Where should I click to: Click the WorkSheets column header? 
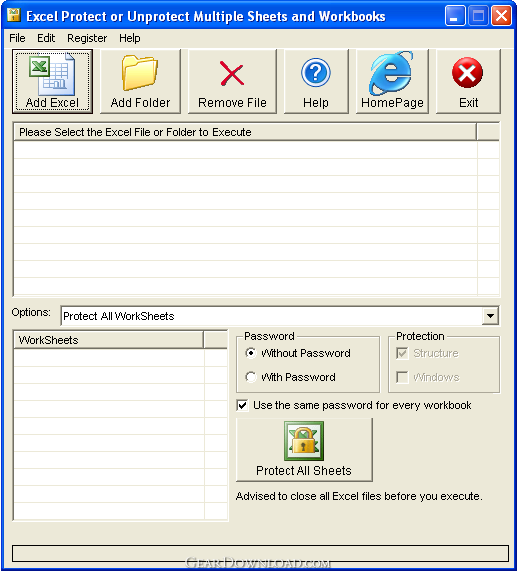[x=108, y=340]
